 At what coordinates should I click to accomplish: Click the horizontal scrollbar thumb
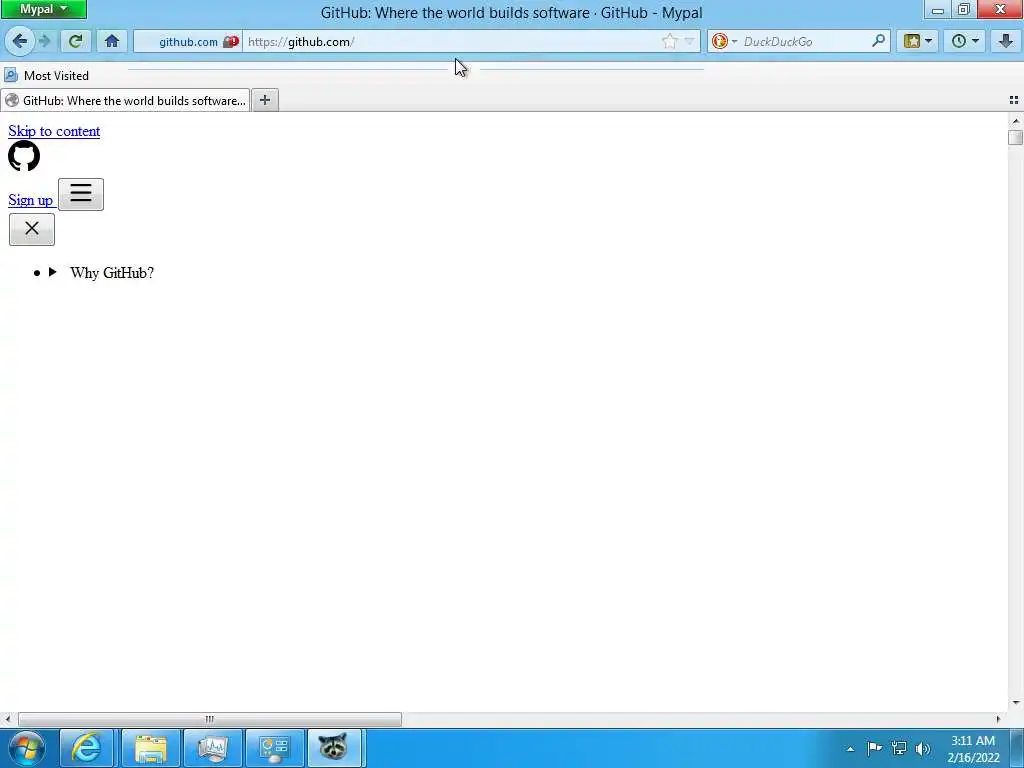click(210, 719)
